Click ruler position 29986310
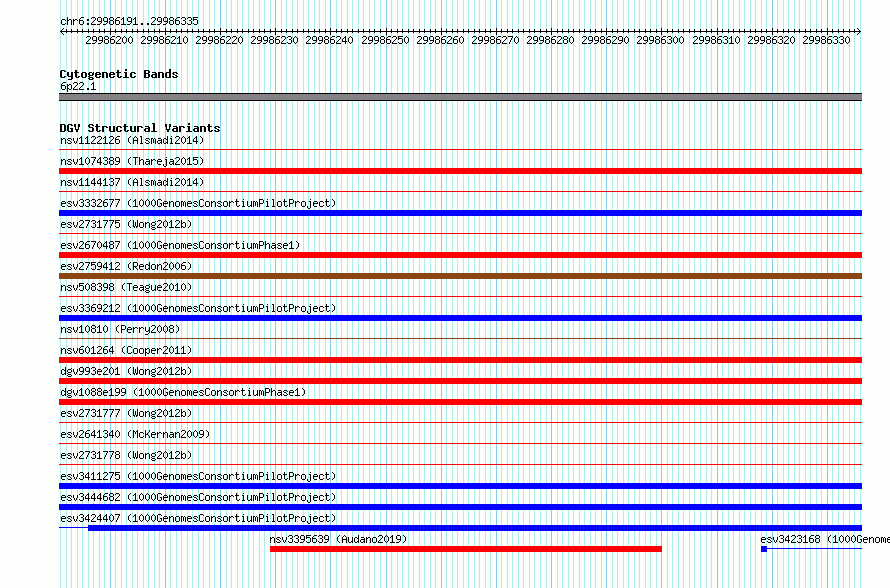The width and height of the screenshot is (890, 588). (716, 40)
